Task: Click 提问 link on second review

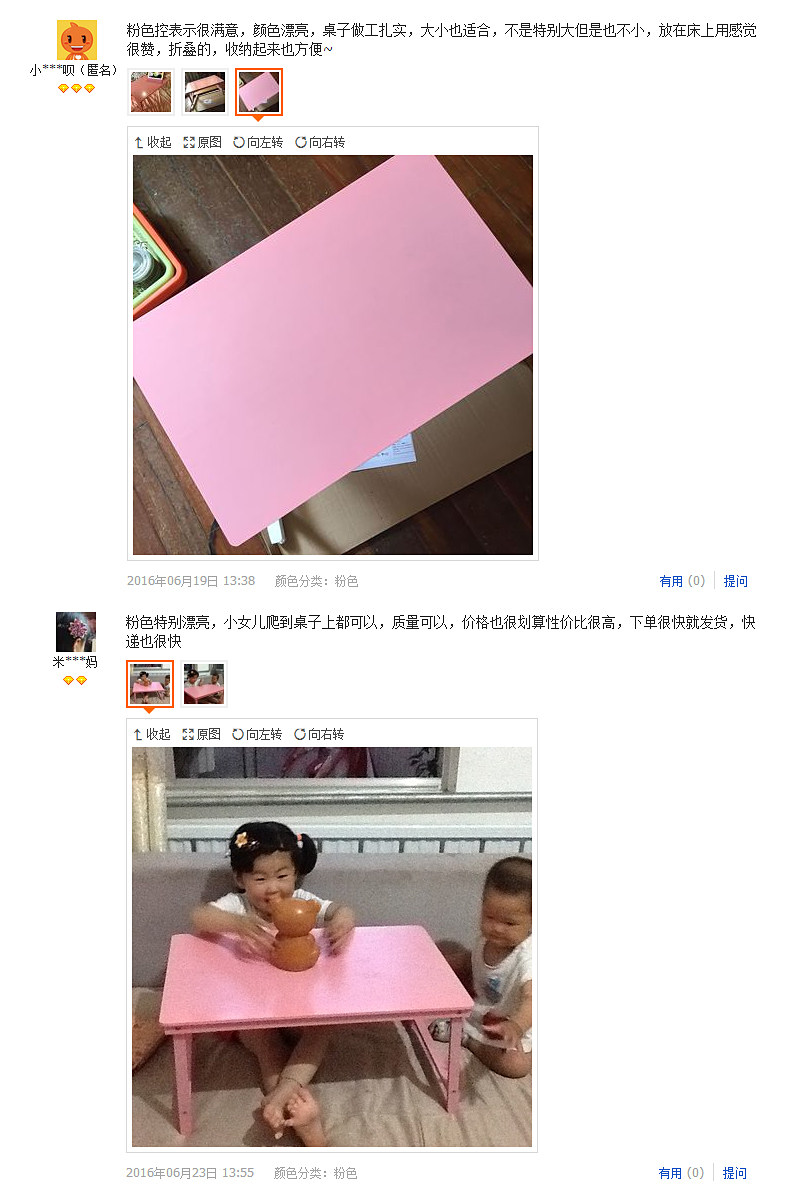Action: click(735, 1173)
